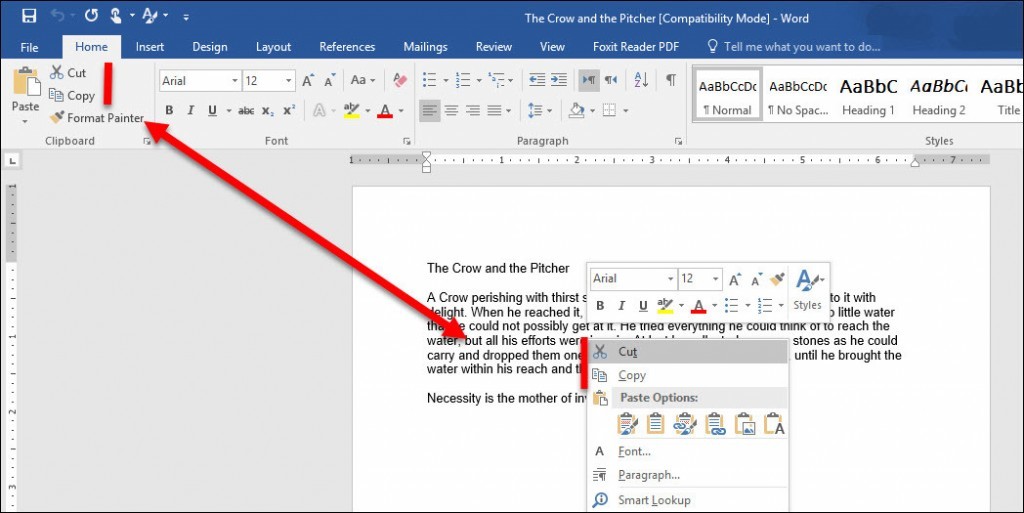Image resolution: width=1024 pixels, height=513 pixels.
Task: Click Keep Source Formatting paste option icon
Action: pyautogui.click(x=627, y=424)
